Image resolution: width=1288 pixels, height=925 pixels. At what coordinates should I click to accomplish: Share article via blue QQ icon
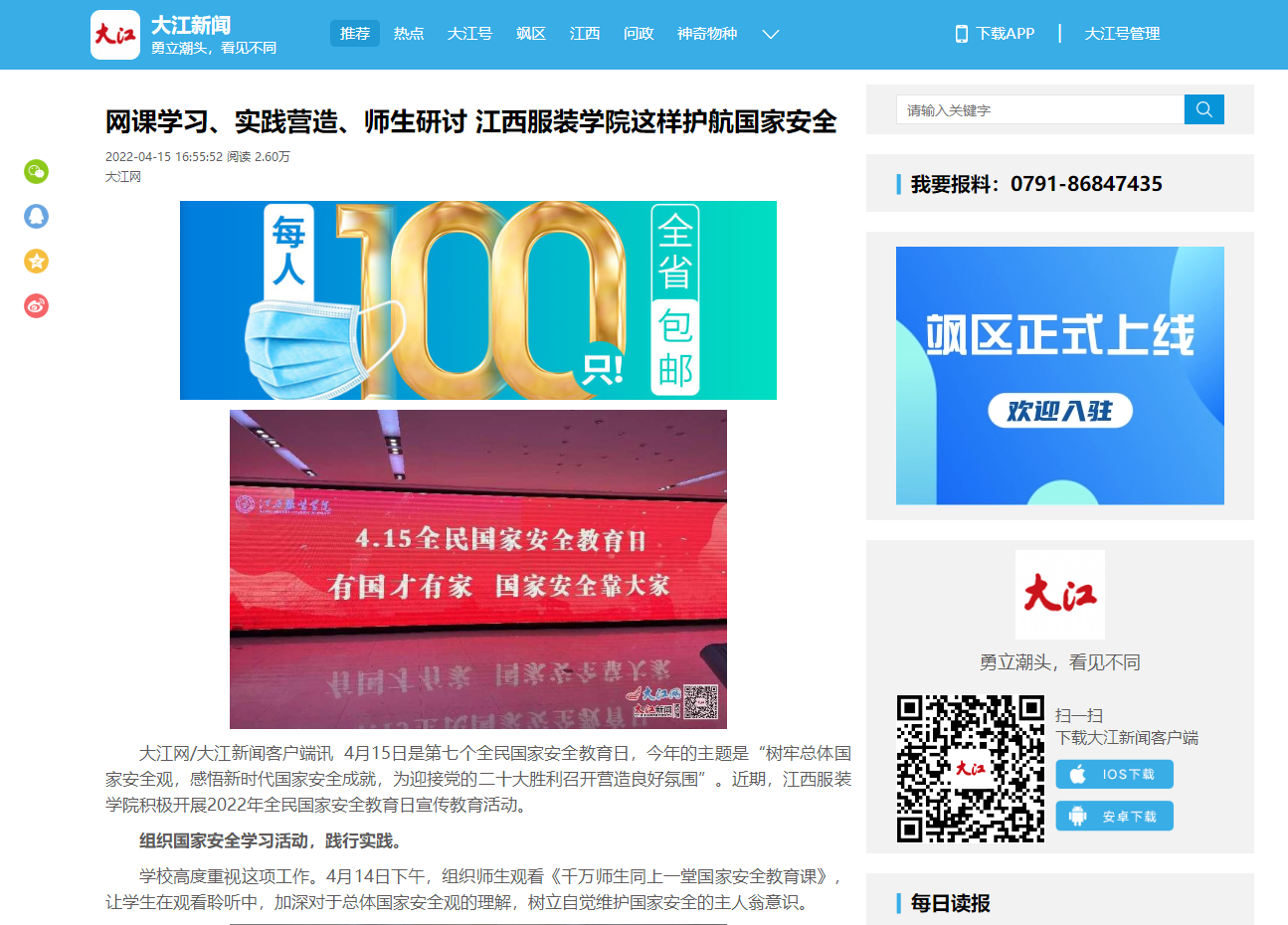pyautogui.click(x=37, y=217)
